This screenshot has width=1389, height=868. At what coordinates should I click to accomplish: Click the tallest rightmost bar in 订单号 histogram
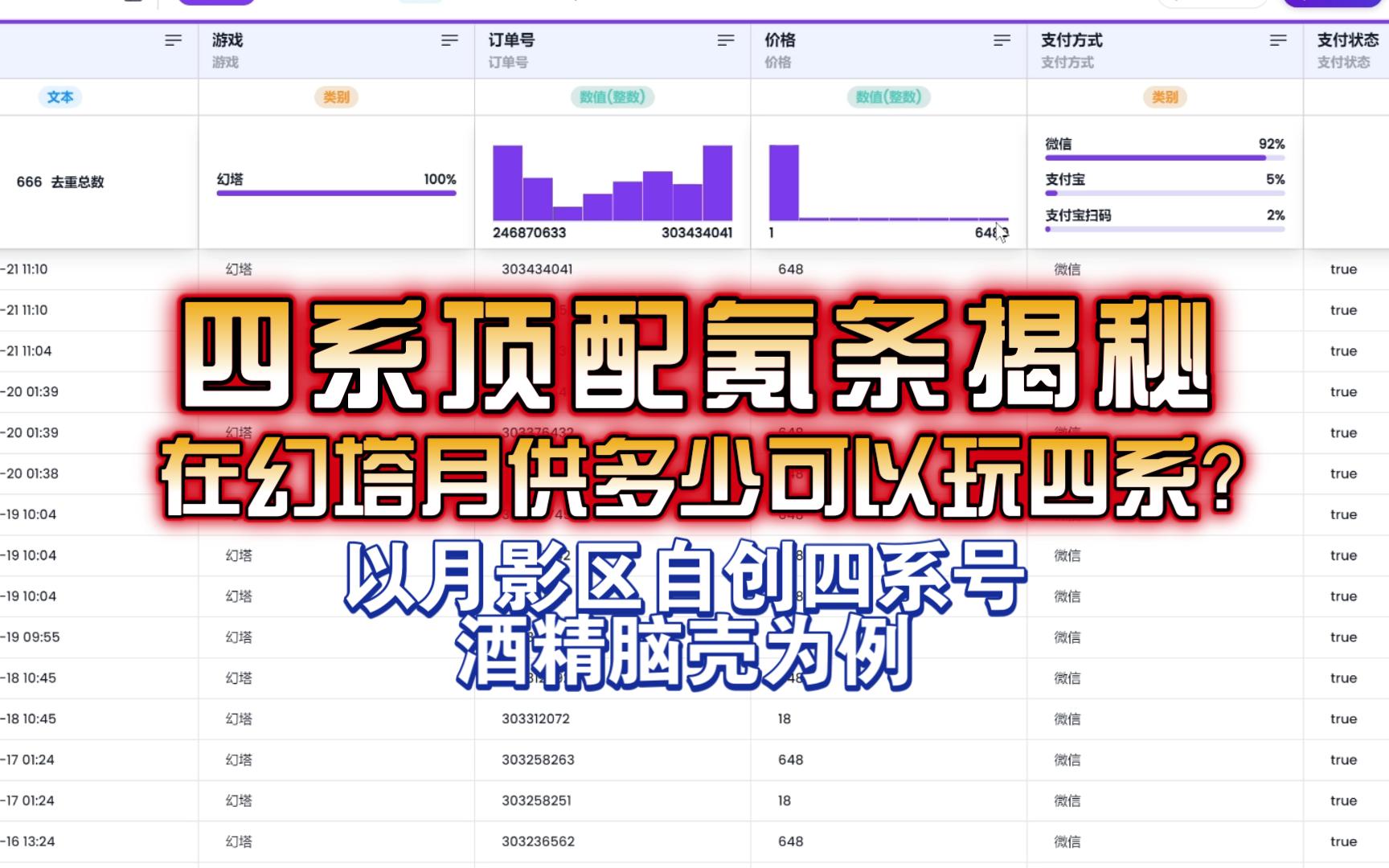coord(718,182)
